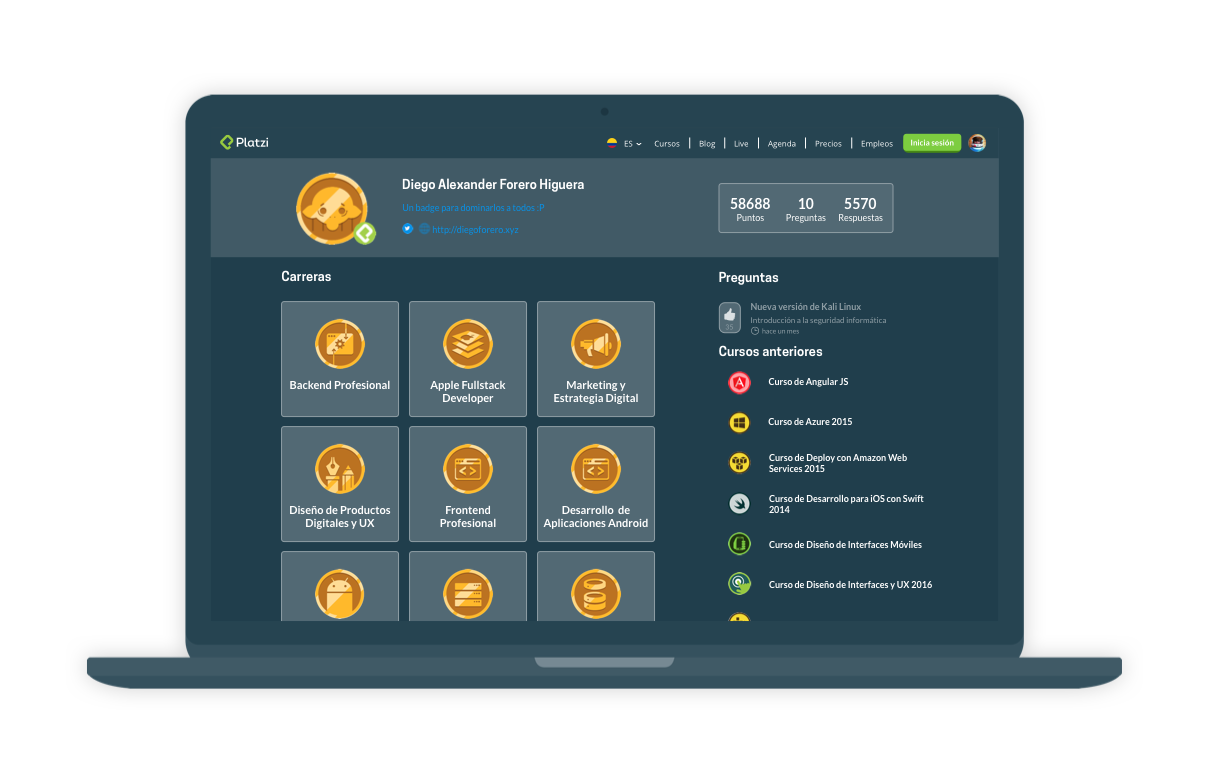Open Curso de Diseño de Interfaces Móviles
The width and height of the screenshot is (1209, 773).
click(845, 545)
